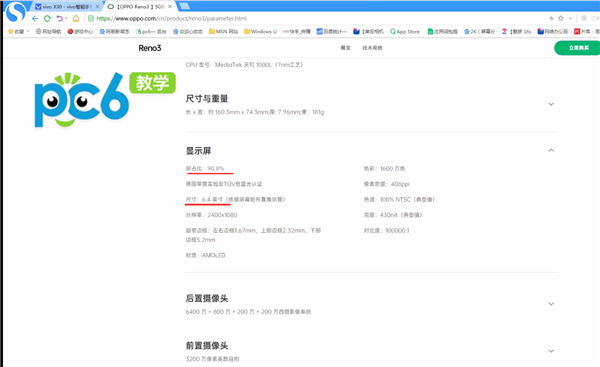Click the green security shield in address bar
Screen dimensions: 600x367
coord(91,18)
